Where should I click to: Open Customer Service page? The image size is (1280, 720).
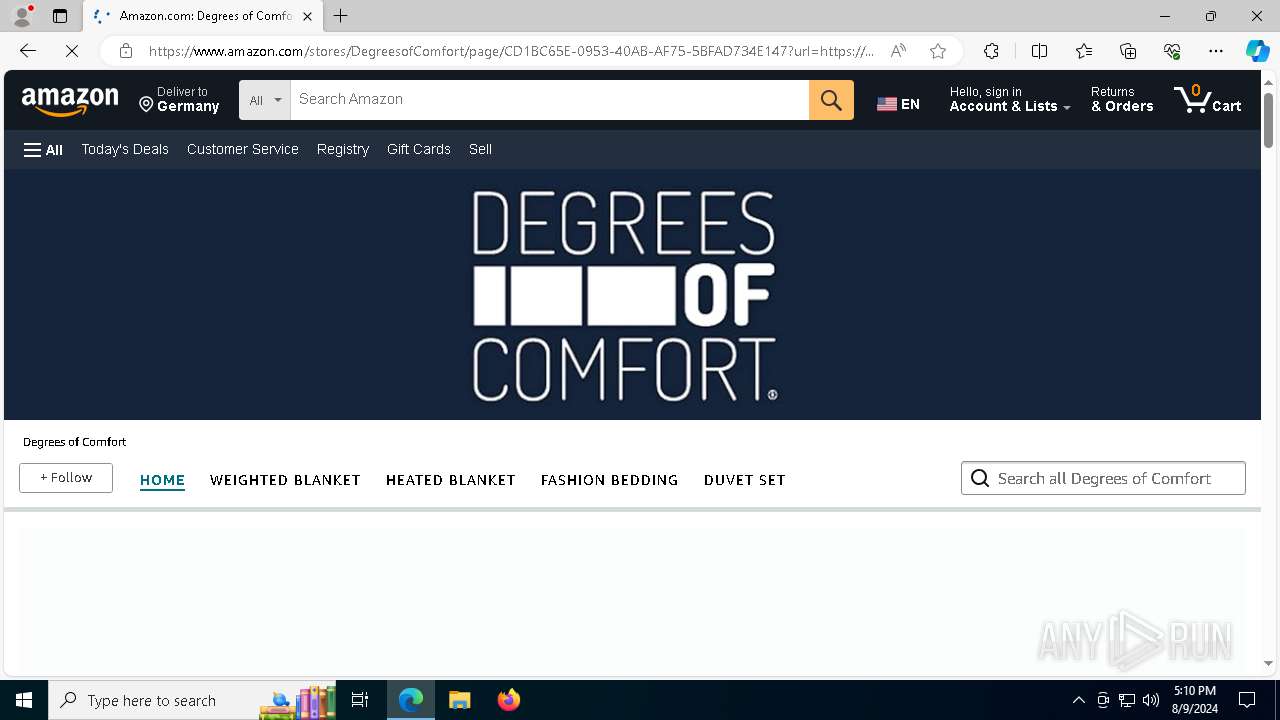pos(243,149)
